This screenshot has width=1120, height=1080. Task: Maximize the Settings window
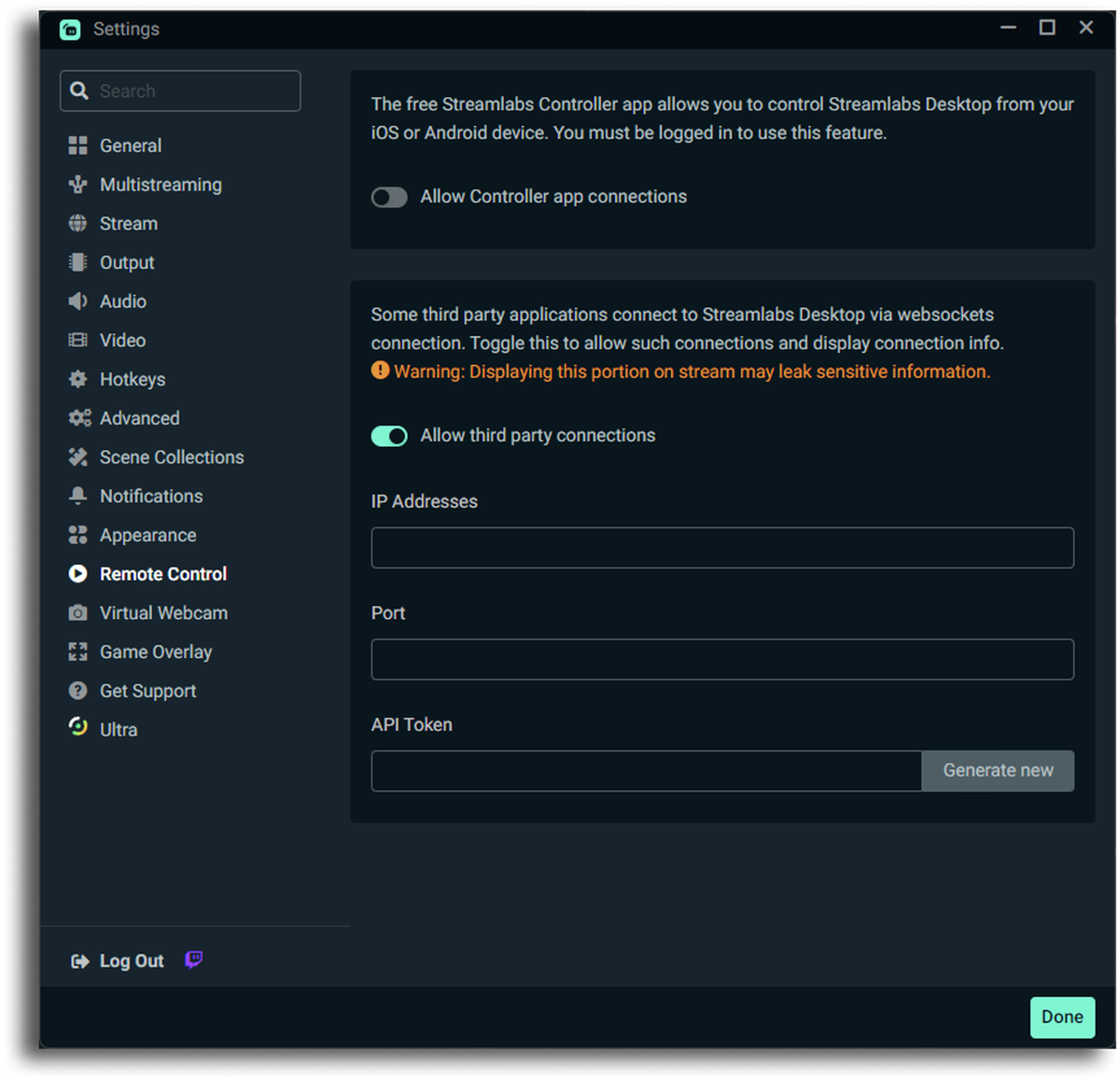coord(1047,28)
